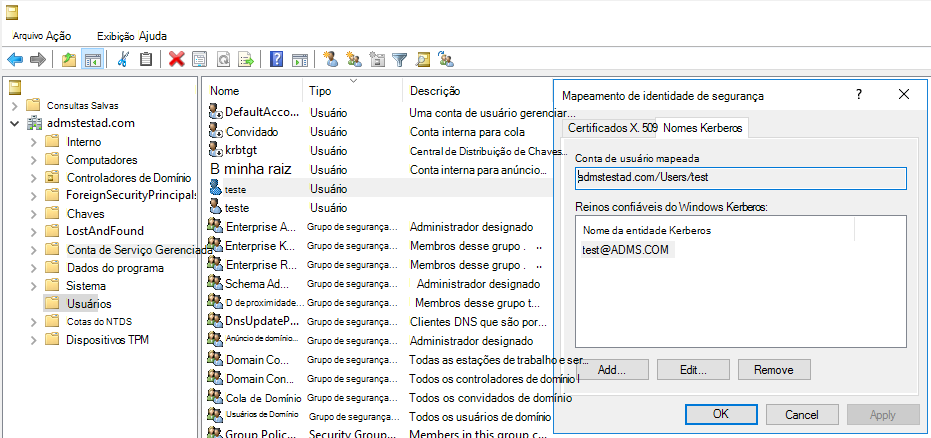Select the Usuários folder in the tree
The image size is (931, 438).
(88, 304)
